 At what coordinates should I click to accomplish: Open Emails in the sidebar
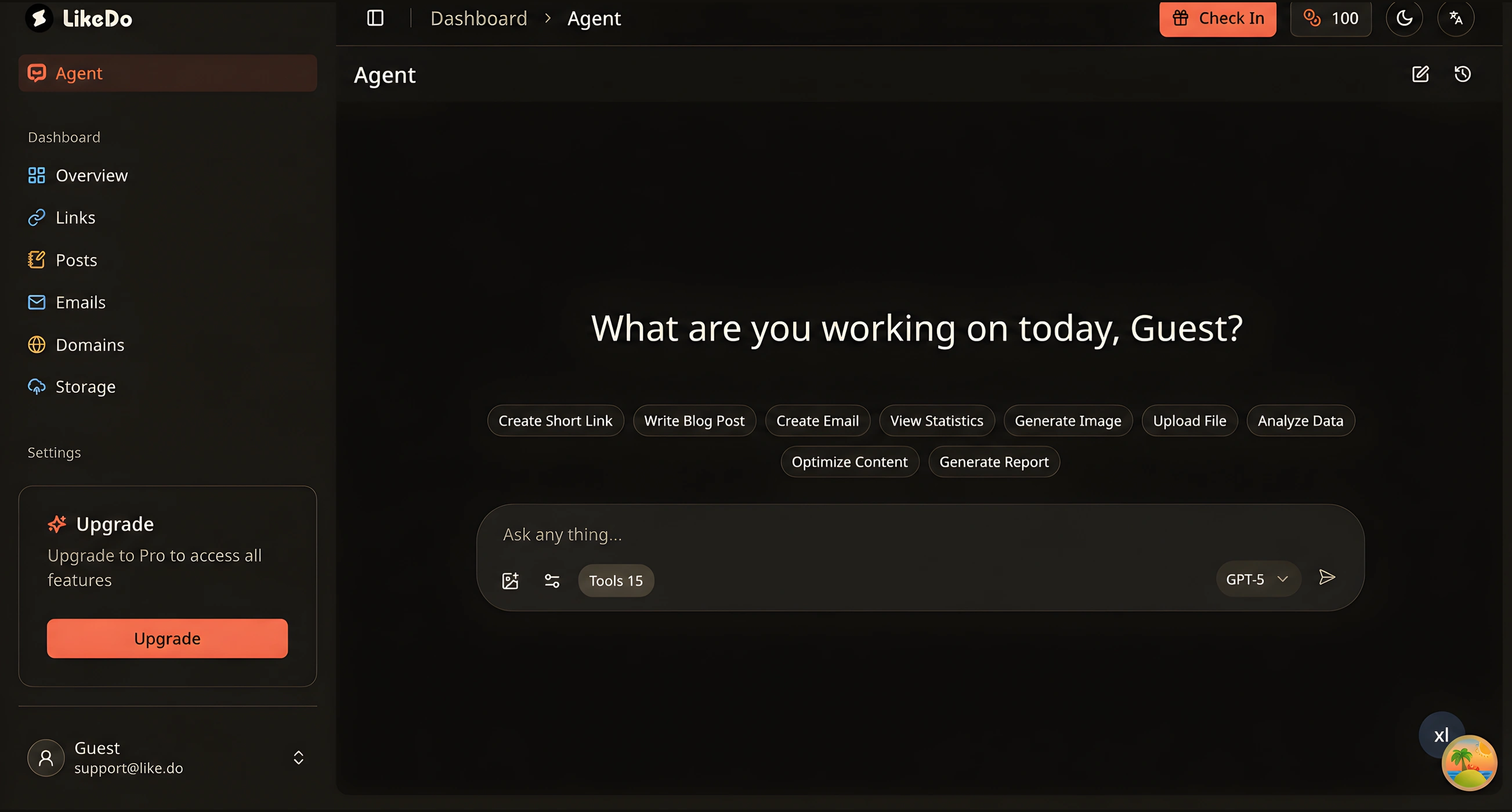[168, 302]
